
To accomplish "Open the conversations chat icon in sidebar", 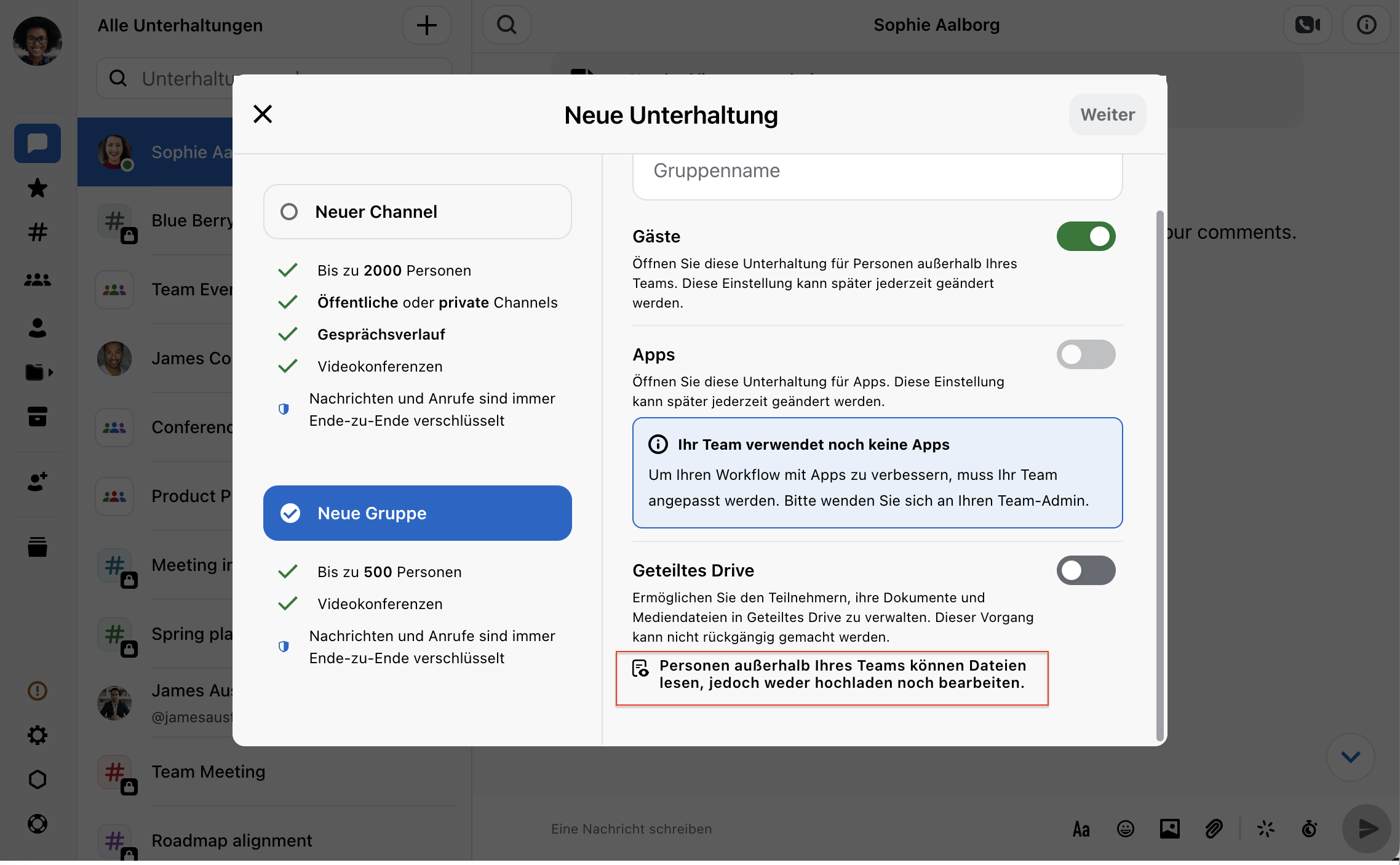I will [x=38, y=143].
